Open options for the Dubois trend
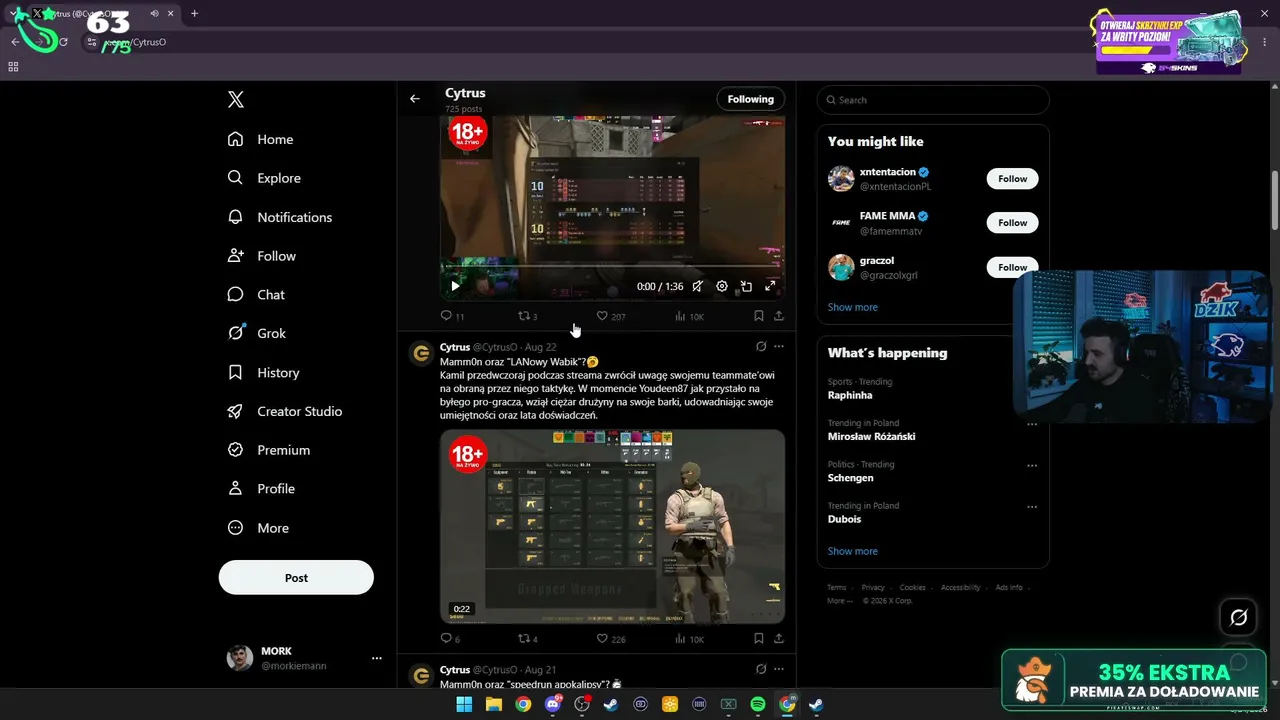This screenshot has width=1280, height=720. tap(1032, 507)
